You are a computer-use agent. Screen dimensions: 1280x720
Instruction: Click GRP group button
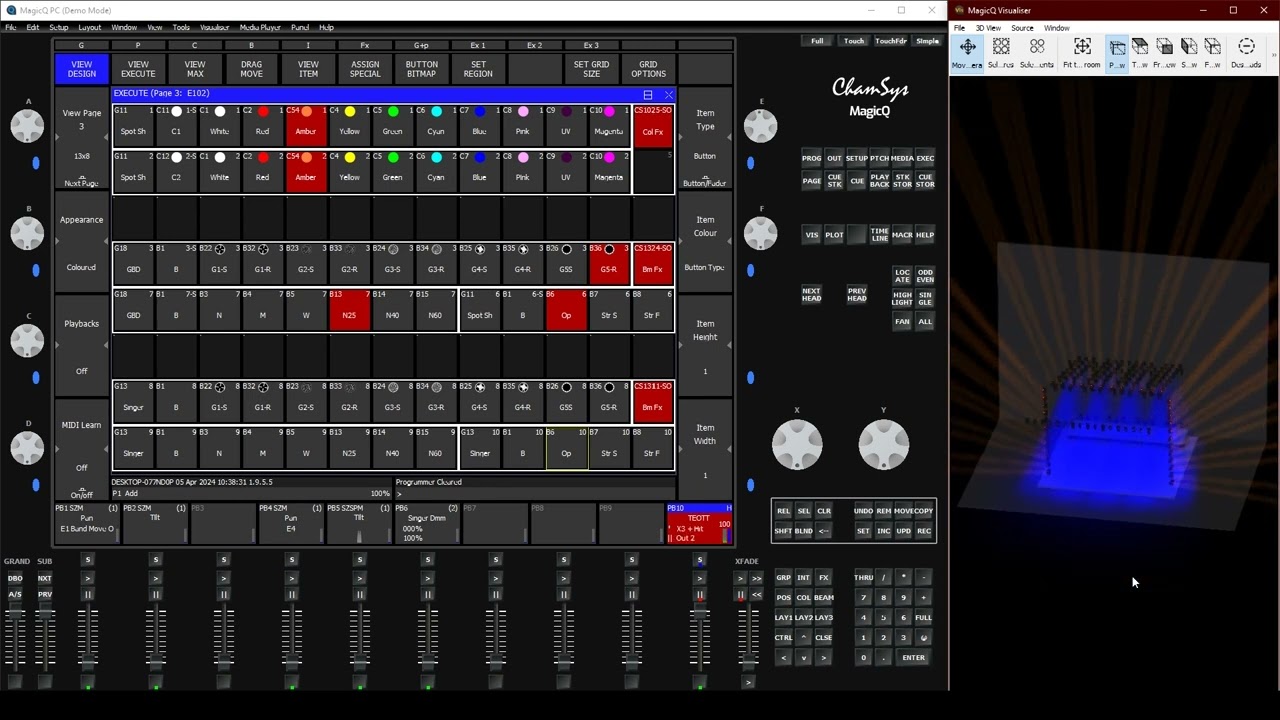point(783,577)
